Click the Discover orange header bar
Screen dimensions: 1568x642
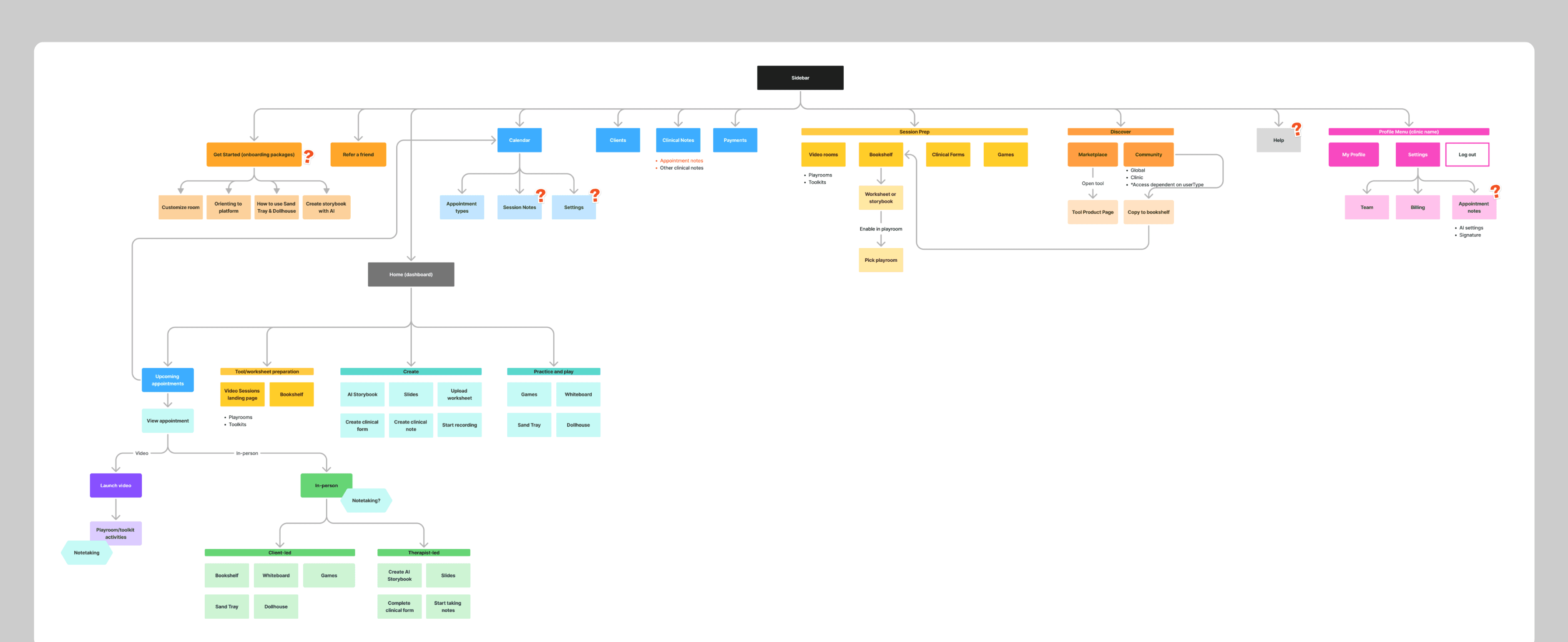(x=1120, y=131)
